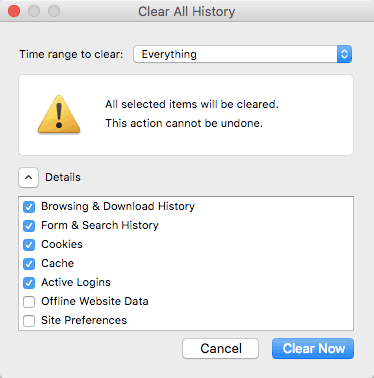Enable Offline Website Data checkbox
Viewport: 374px width, 378px height.
coord(29,302)
